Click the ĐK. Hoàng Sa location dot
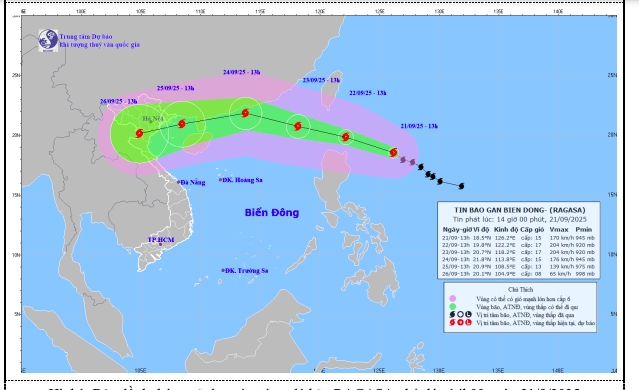639x390 pixels. [x=220, y=180]
